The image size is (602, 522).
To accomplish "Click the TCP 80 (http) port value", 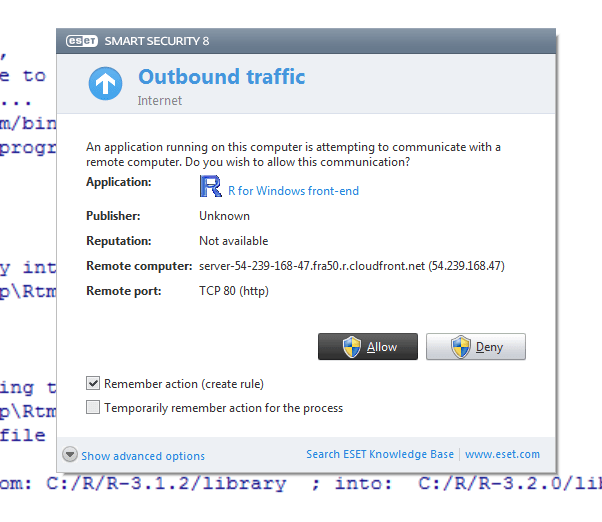I will (x=234, y=291).
